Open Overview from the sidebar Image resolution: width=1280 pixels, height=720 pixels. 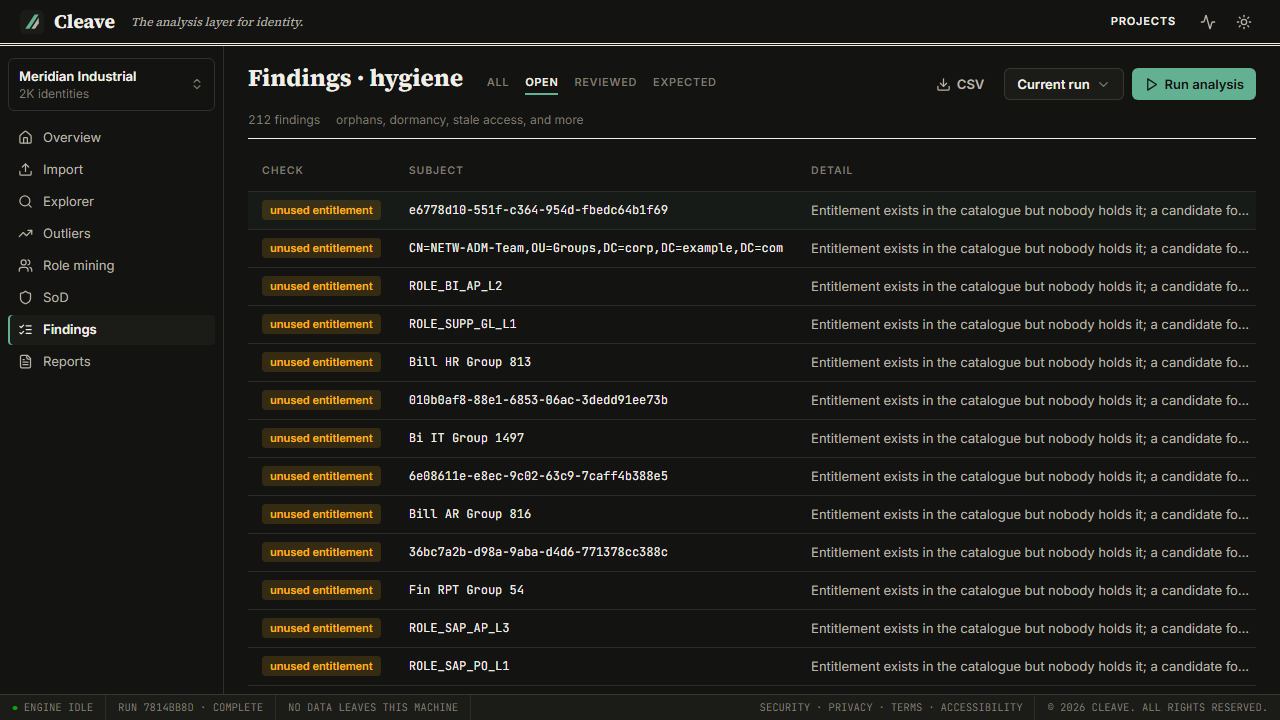tap(111, 138)
